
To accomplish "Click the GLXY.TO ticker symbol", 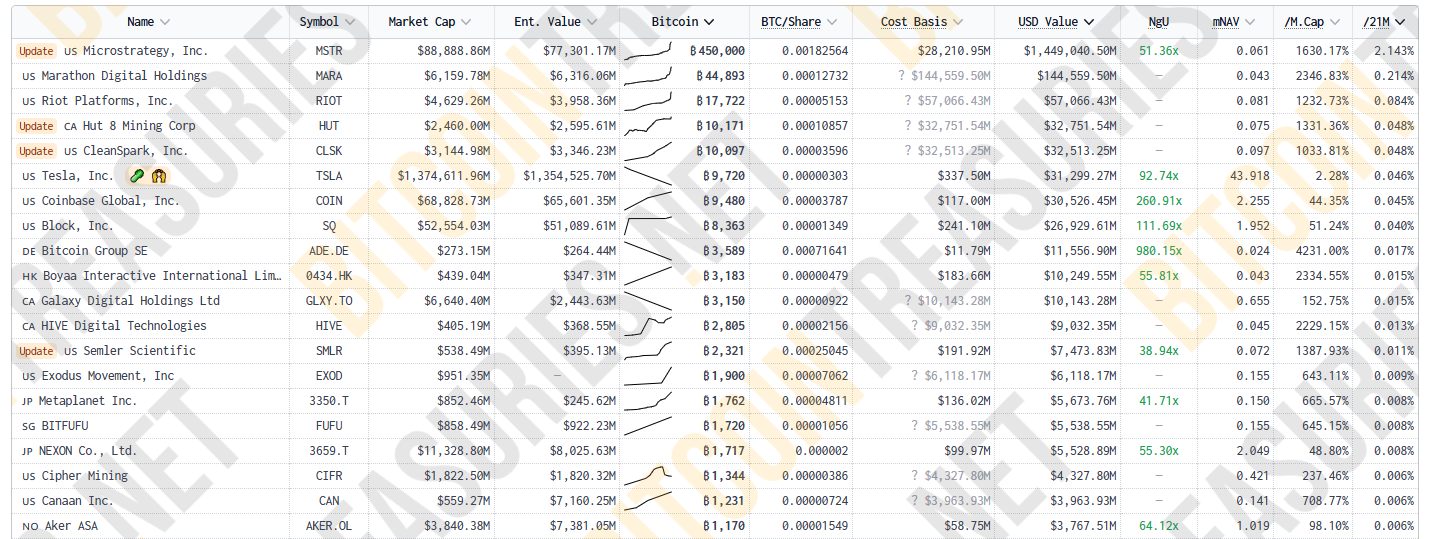I will (x=328, y=301).
